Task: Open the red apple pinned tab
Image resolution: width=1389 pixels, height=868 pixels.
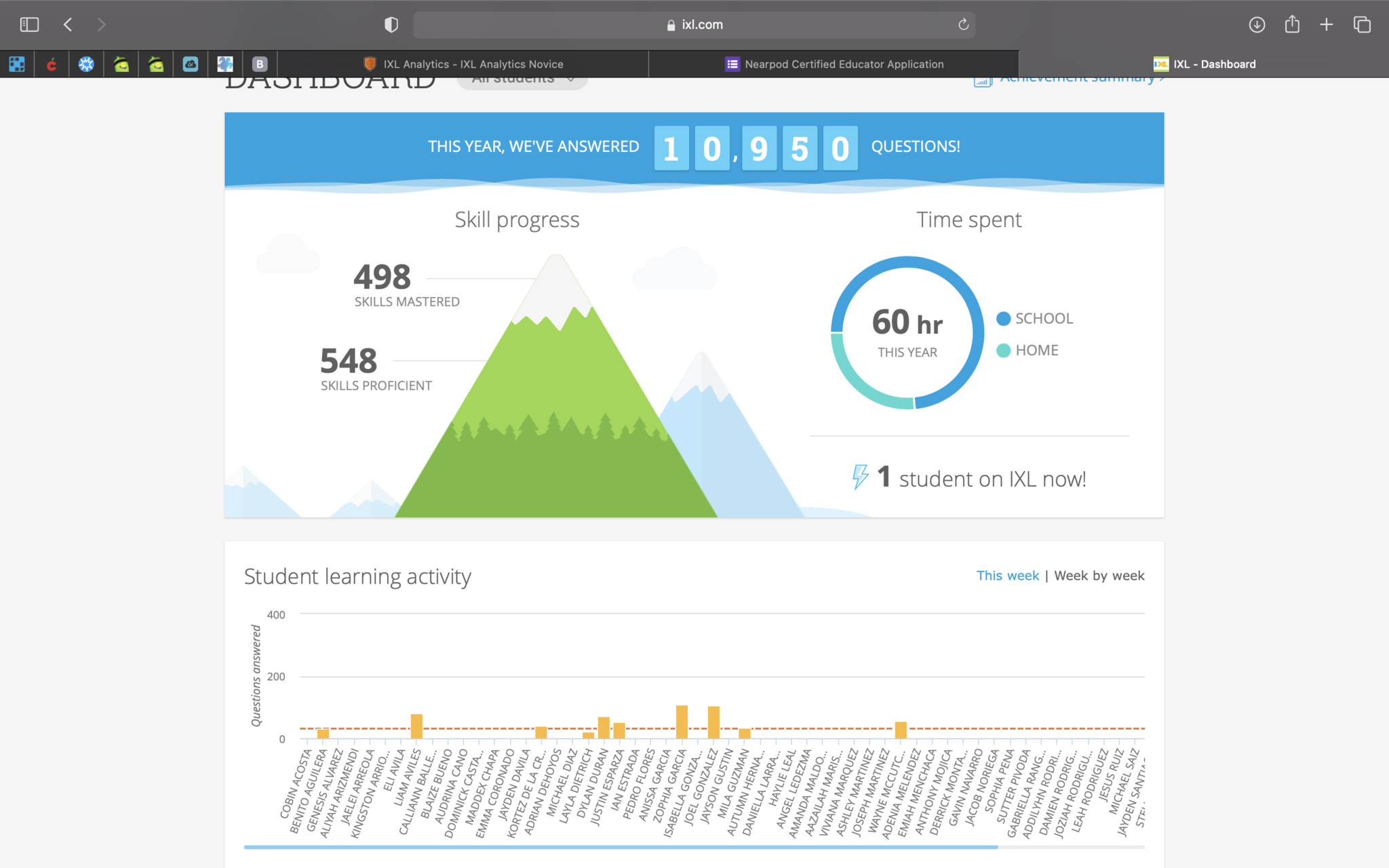Action: [x=52, y=64]
